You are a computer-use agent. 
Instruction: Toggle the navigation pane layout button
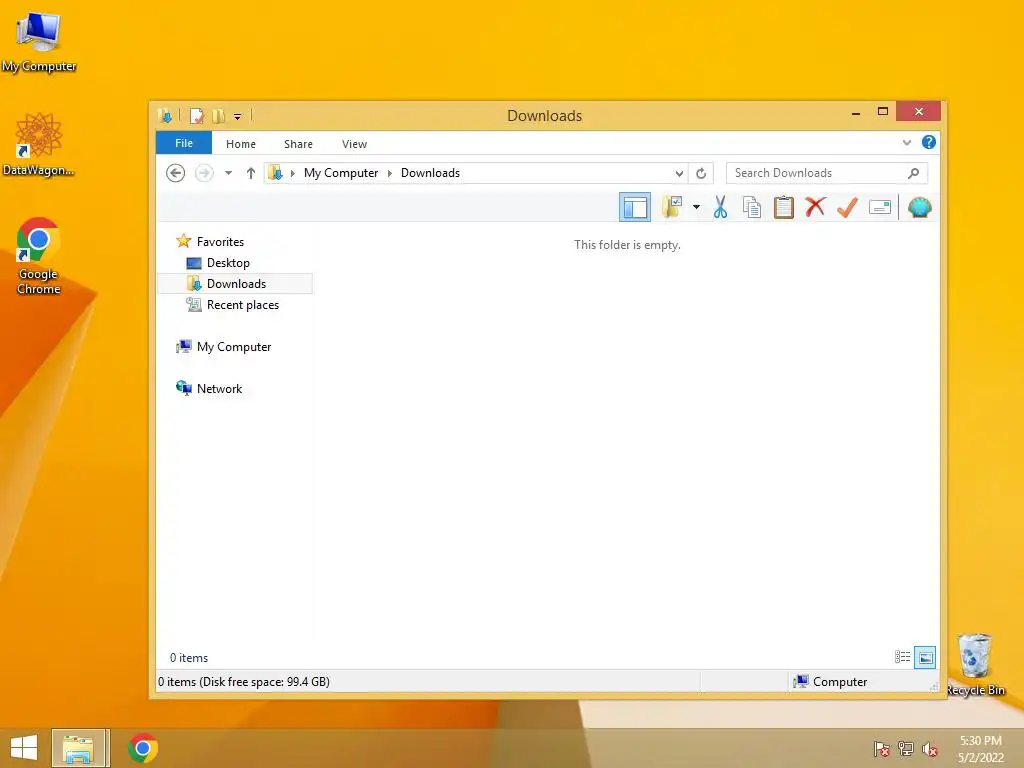pos(635,208)
